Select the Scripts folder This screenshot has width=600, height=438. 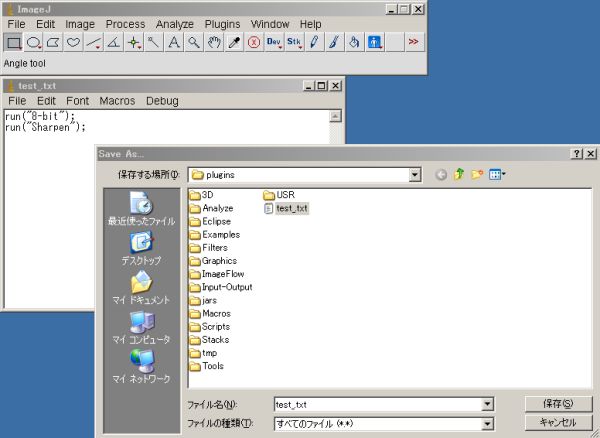pos(210,327)
